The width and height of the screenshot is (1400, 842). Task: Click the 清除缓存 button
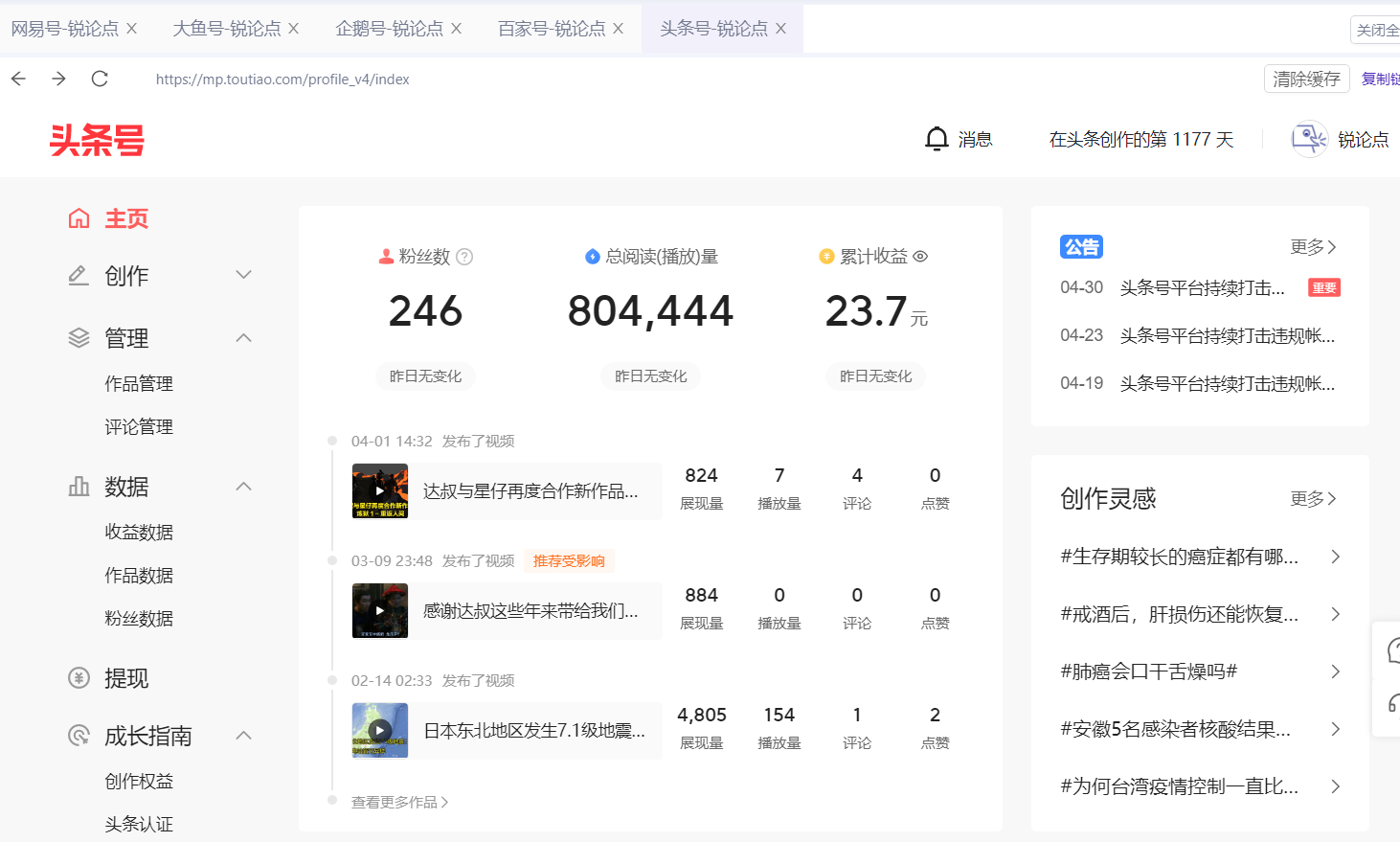(1306, 79)
